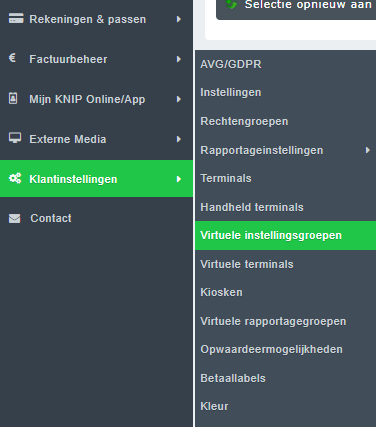
Task: Expand the Externe Media arrow
Action: click(179, 139)
